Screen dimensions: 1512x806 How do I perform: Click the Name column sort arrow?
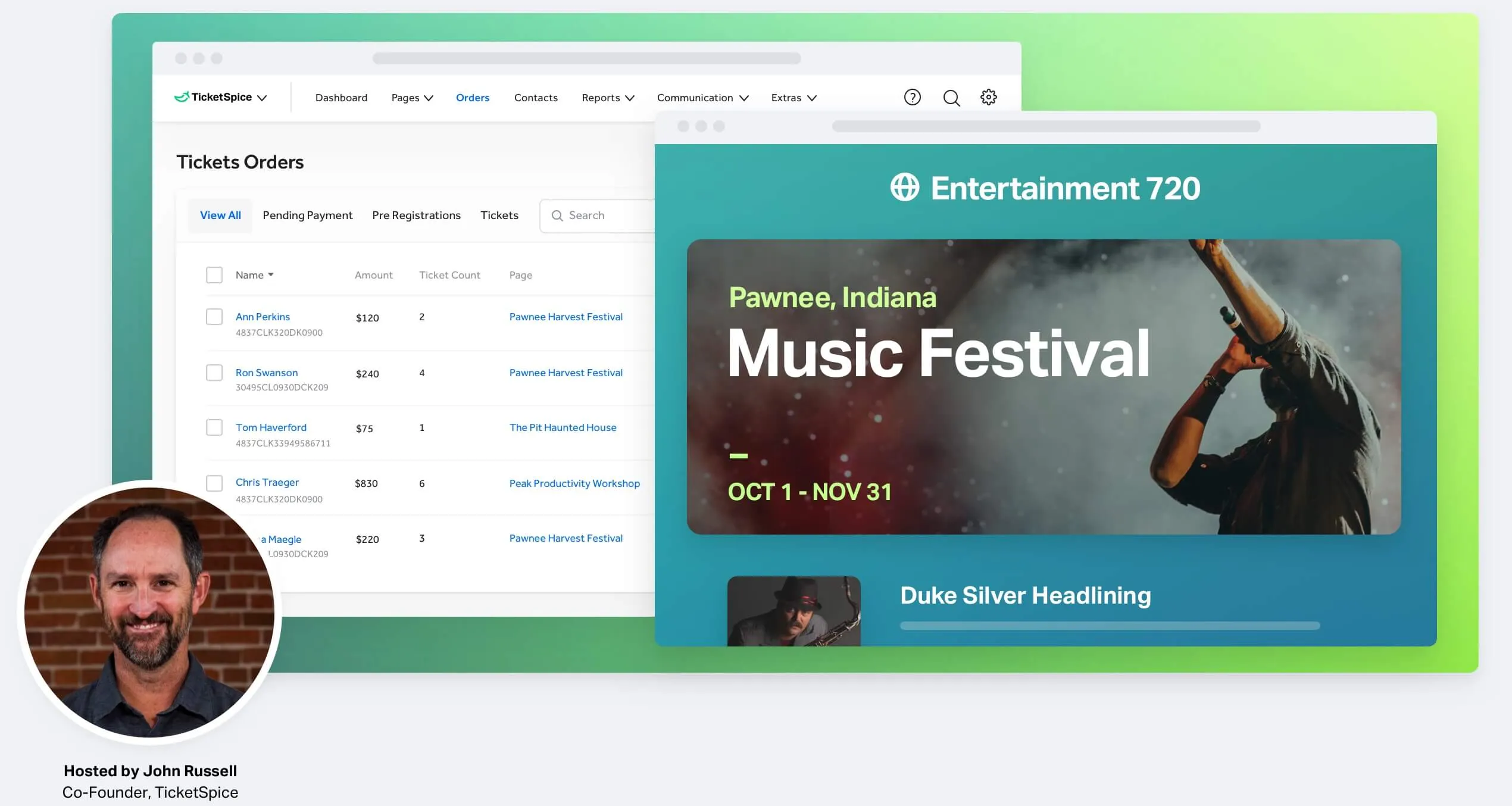pos(271,274)
